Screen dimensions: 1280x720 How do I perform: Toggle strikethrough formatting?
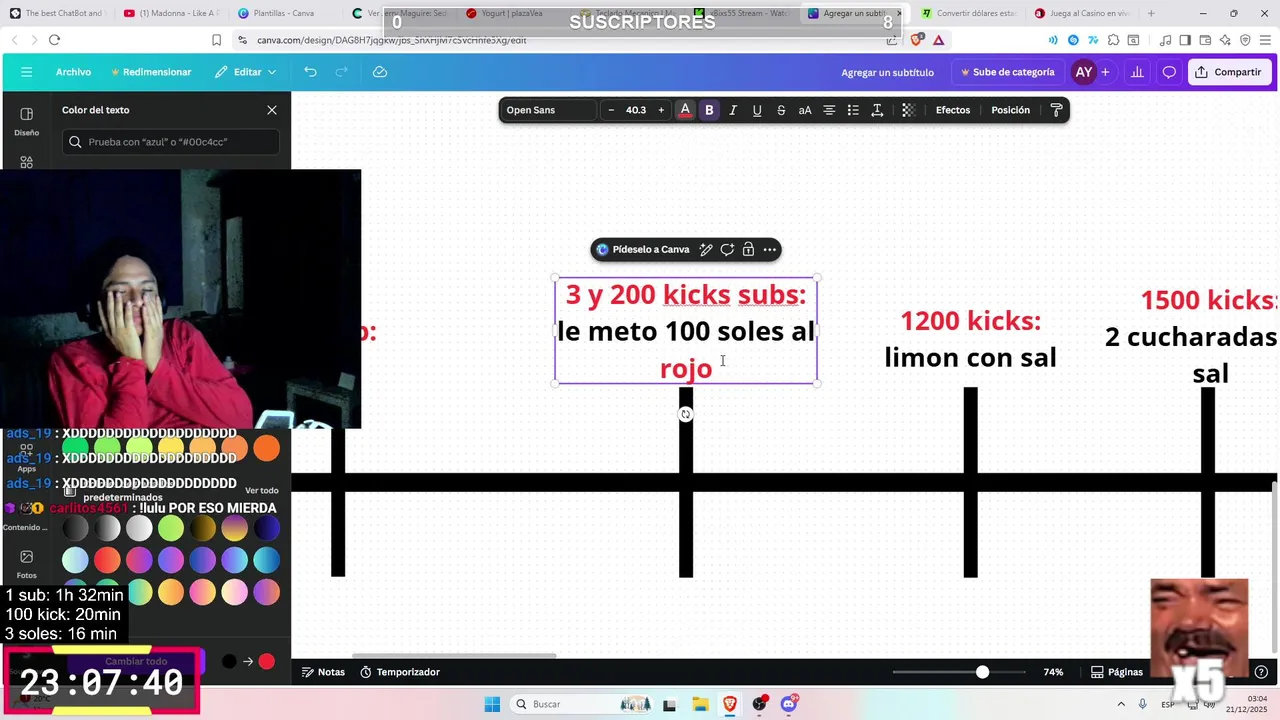click(781, 110)
